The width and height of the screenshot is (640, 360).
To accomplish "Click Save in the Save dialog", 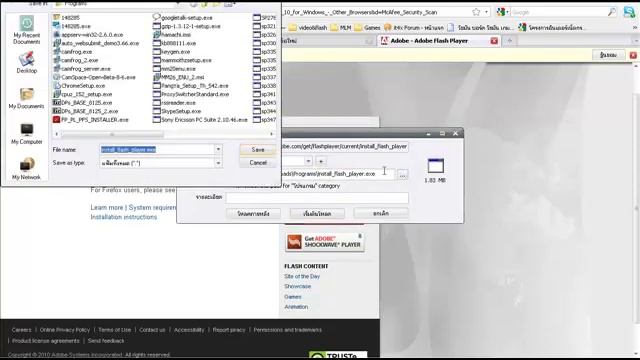I will click(x=258, y=150).
